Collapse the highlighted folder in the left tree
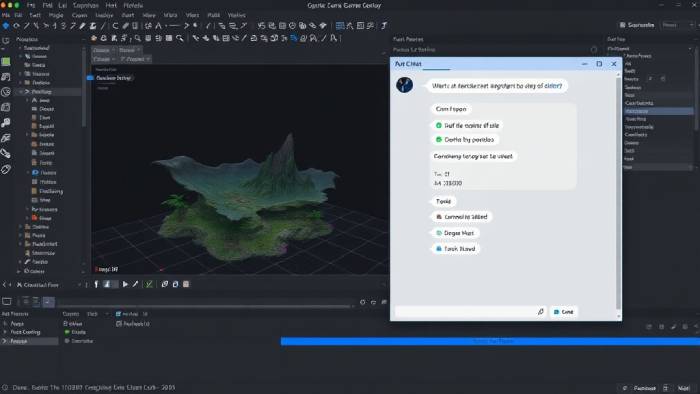 point(21,91)
